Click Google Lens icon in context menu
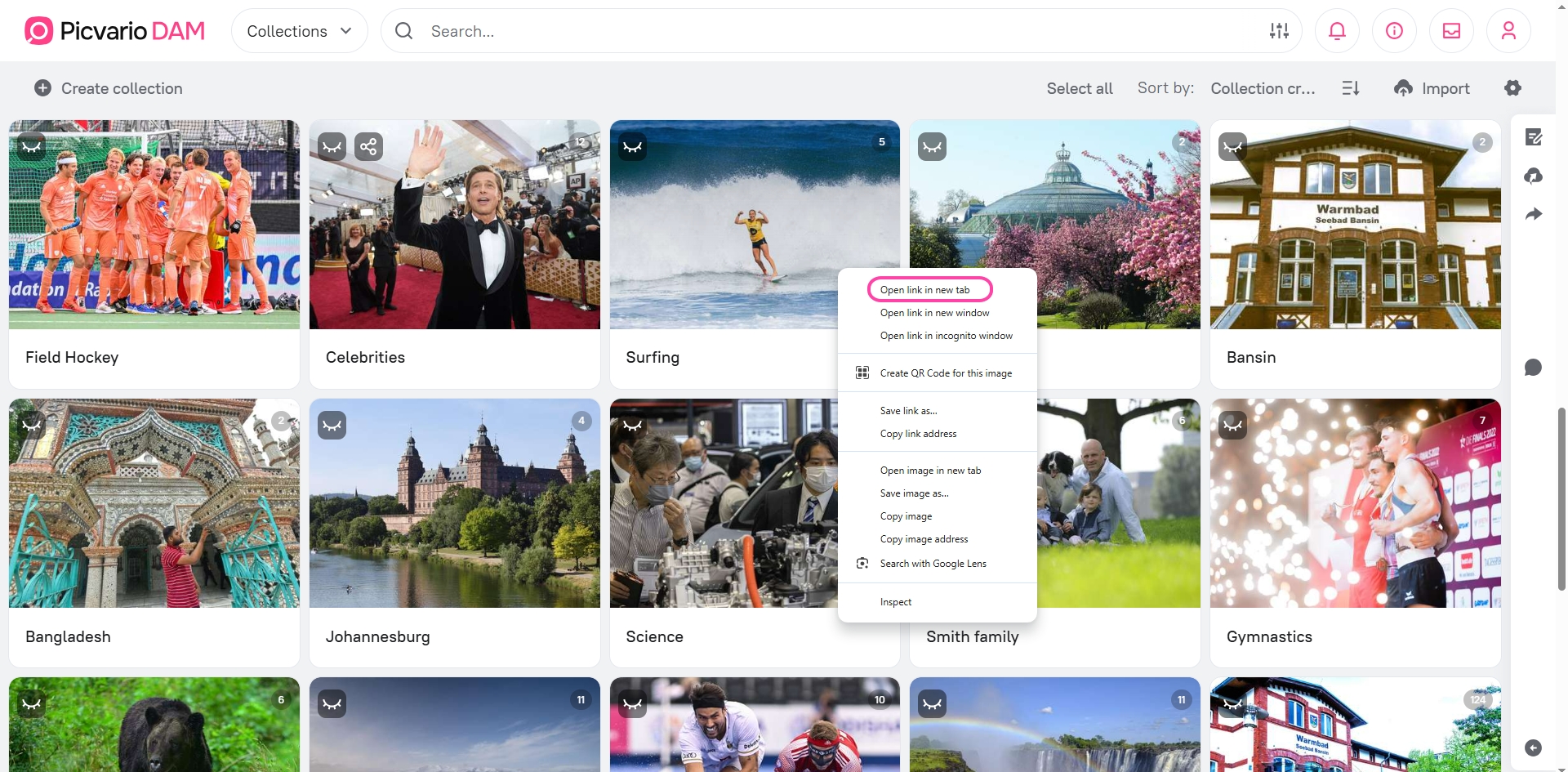Screen dimensions: 1568x772 [x=862, y=563]
